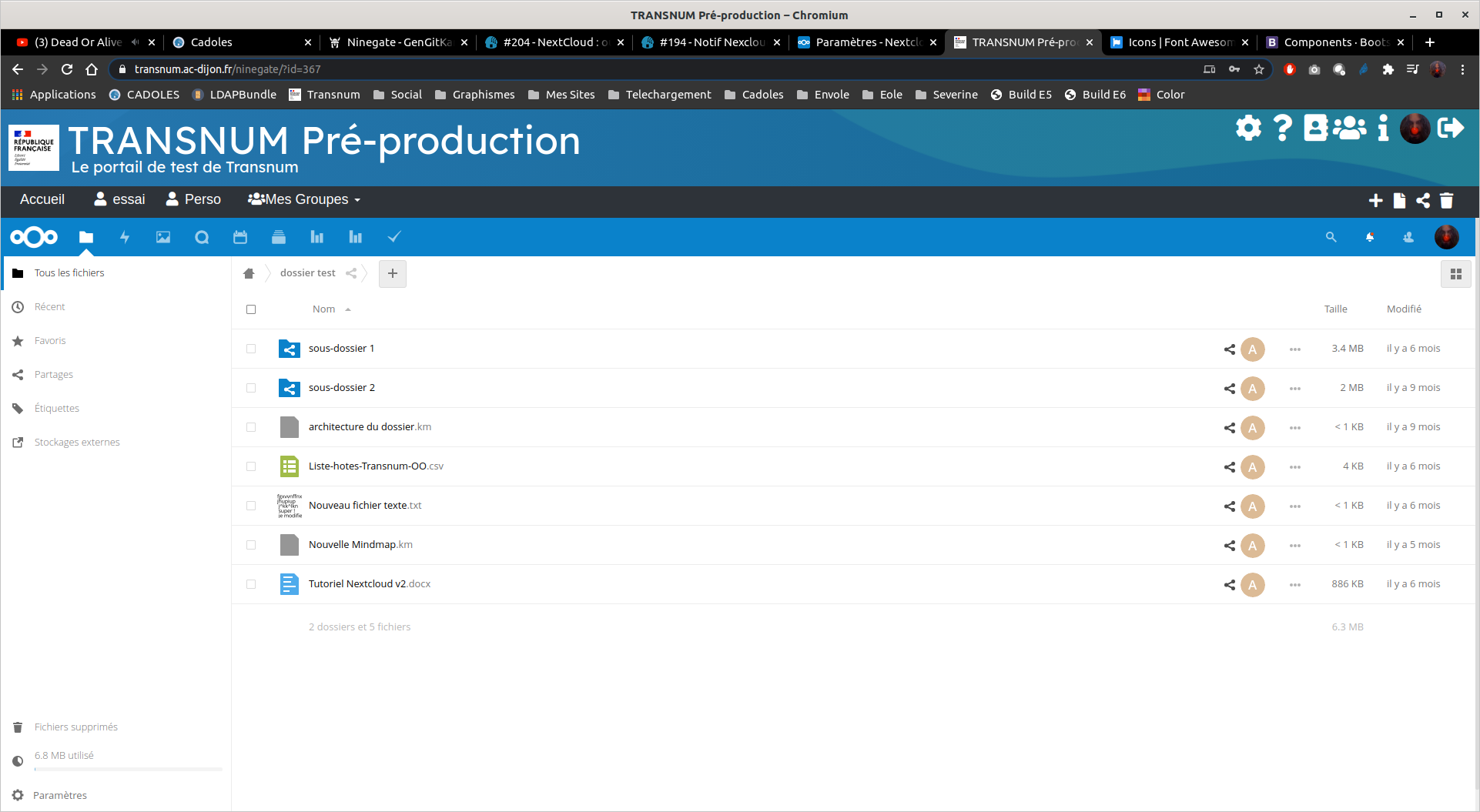Open the Nextcloud Calendar app icon

240,237
